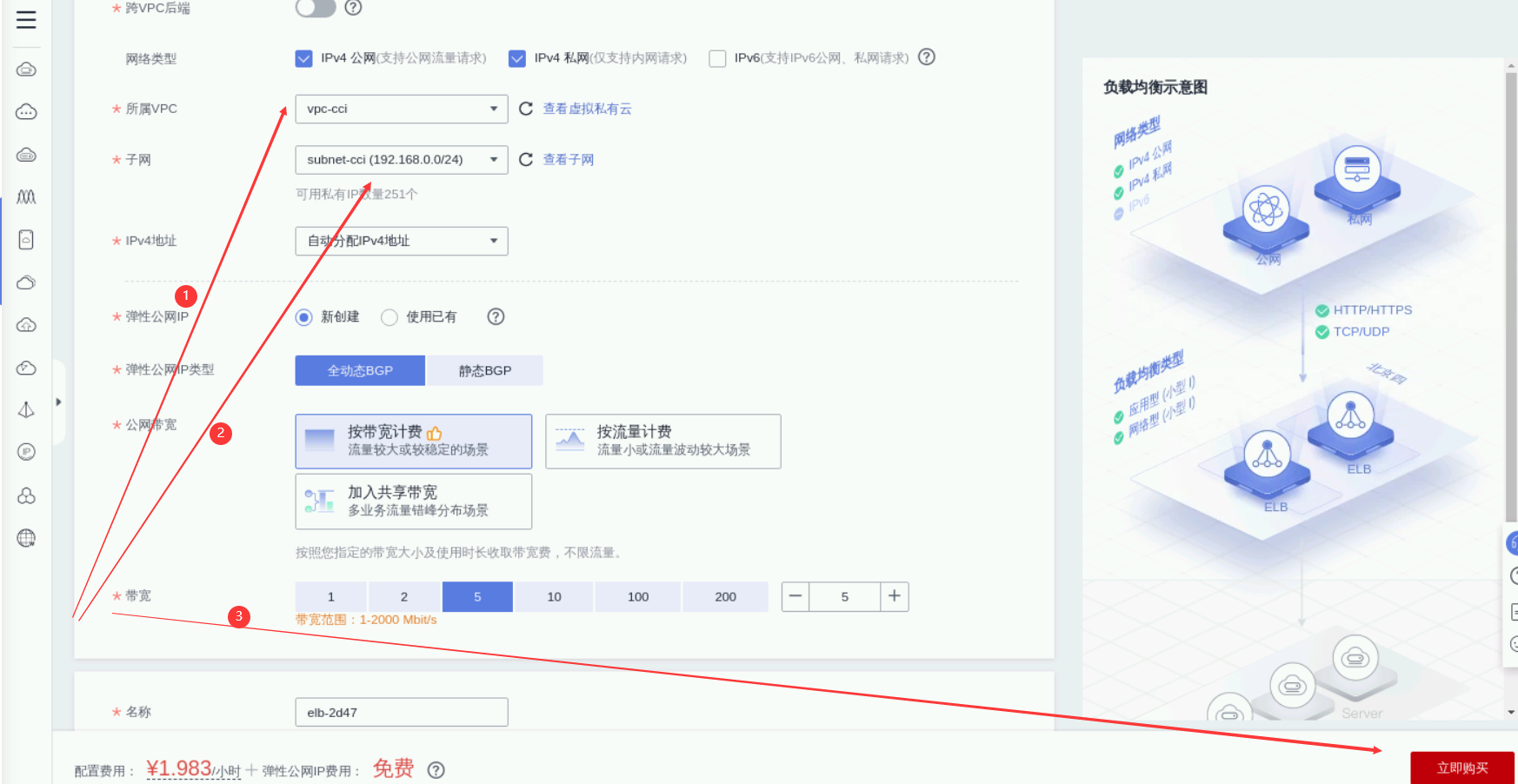Set bandwidth to 1 Mbit/s
1518x784 pixels.
point(331,597)
